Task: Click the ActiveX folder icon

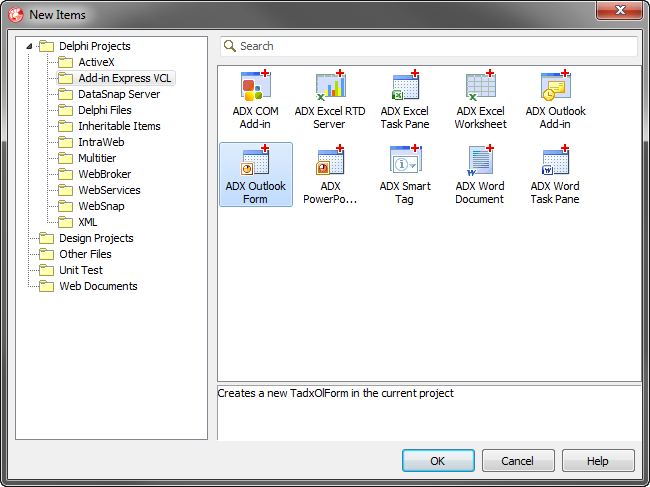Action: pos(65,62)
